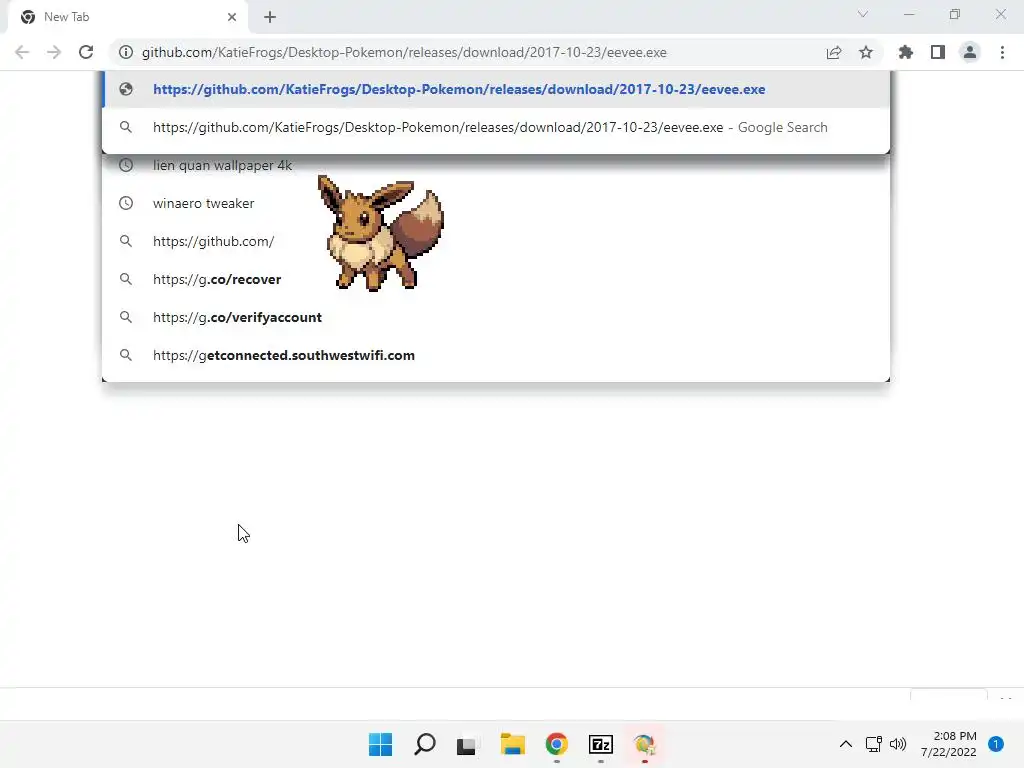View site information icon in address bar
1024x768 pixels.
tap(125, 52)
